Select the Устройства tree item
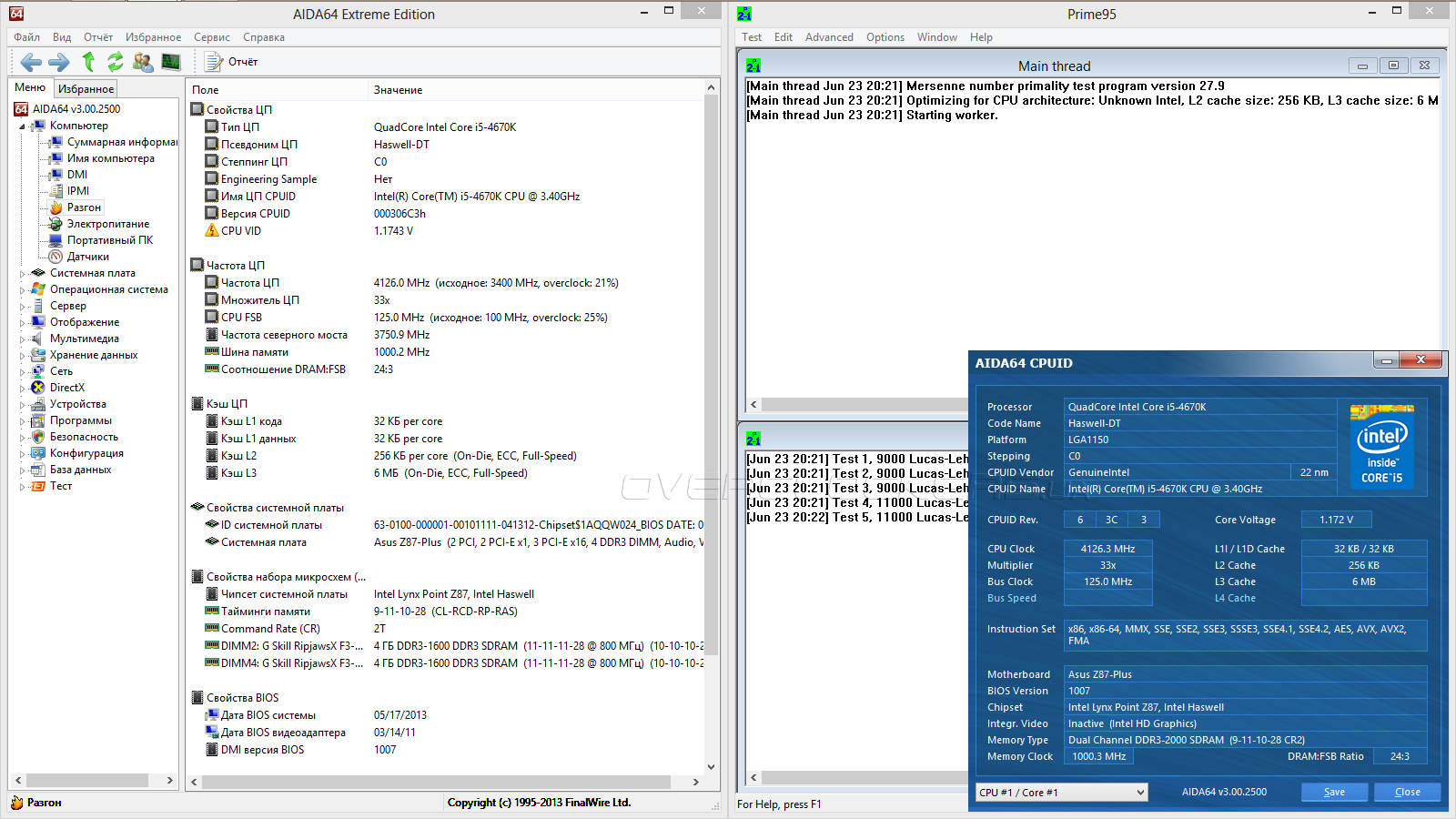This screenshot has height=819, width=1456. [x=68, y=404]
